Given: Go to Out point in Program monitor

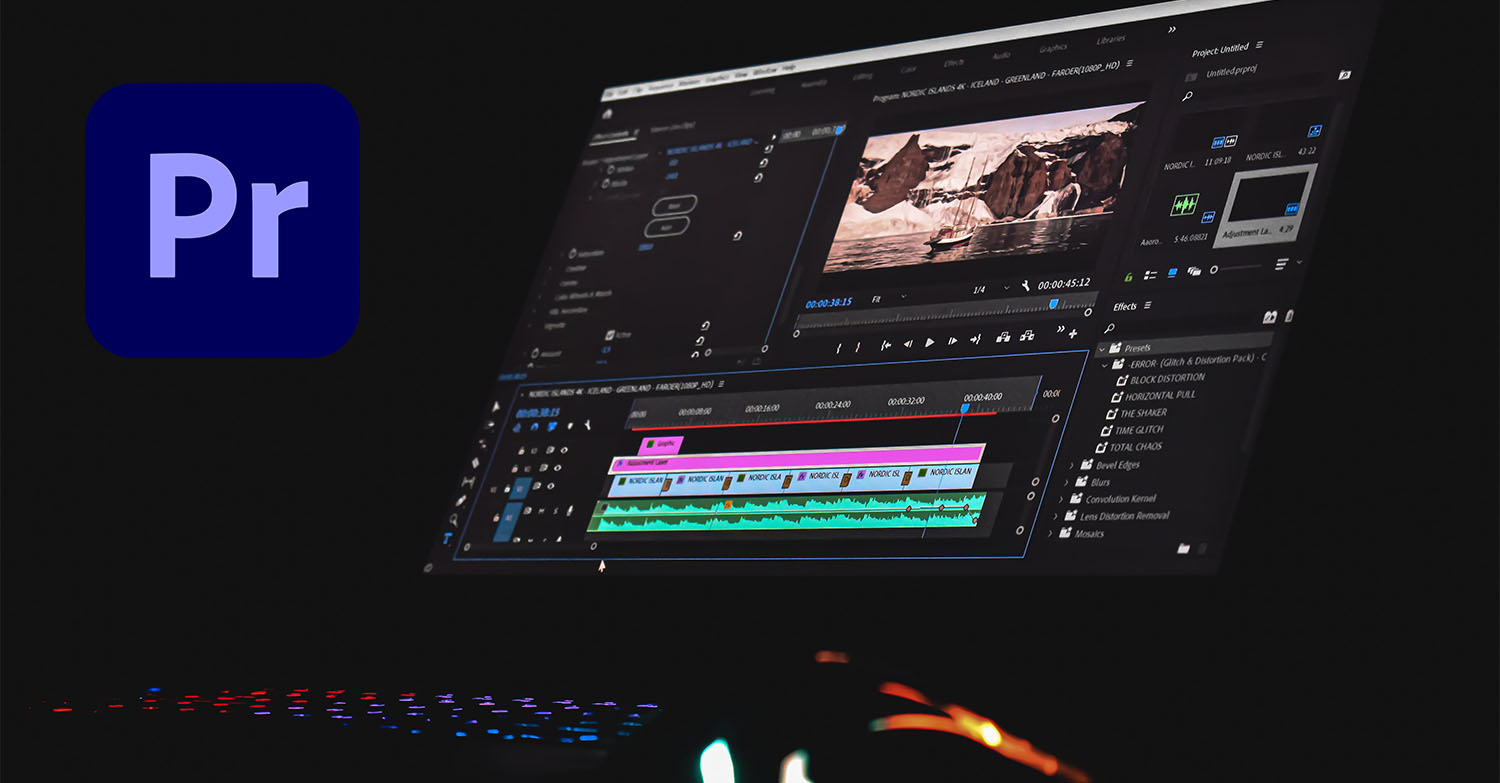Looking at the screenshot, I should [975, 339].
